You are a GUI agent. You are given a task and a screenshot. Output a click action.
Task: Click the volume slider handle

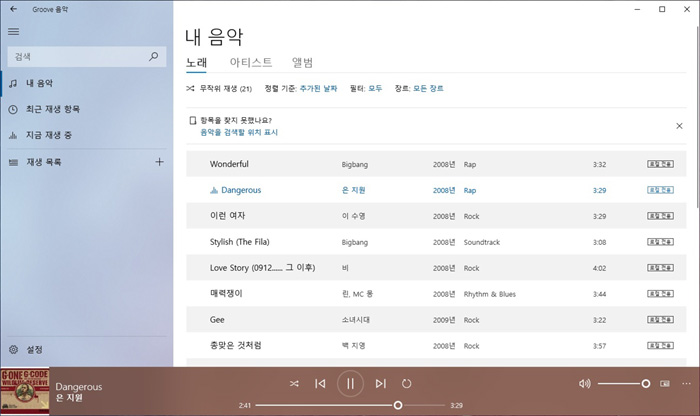(646, 383)
